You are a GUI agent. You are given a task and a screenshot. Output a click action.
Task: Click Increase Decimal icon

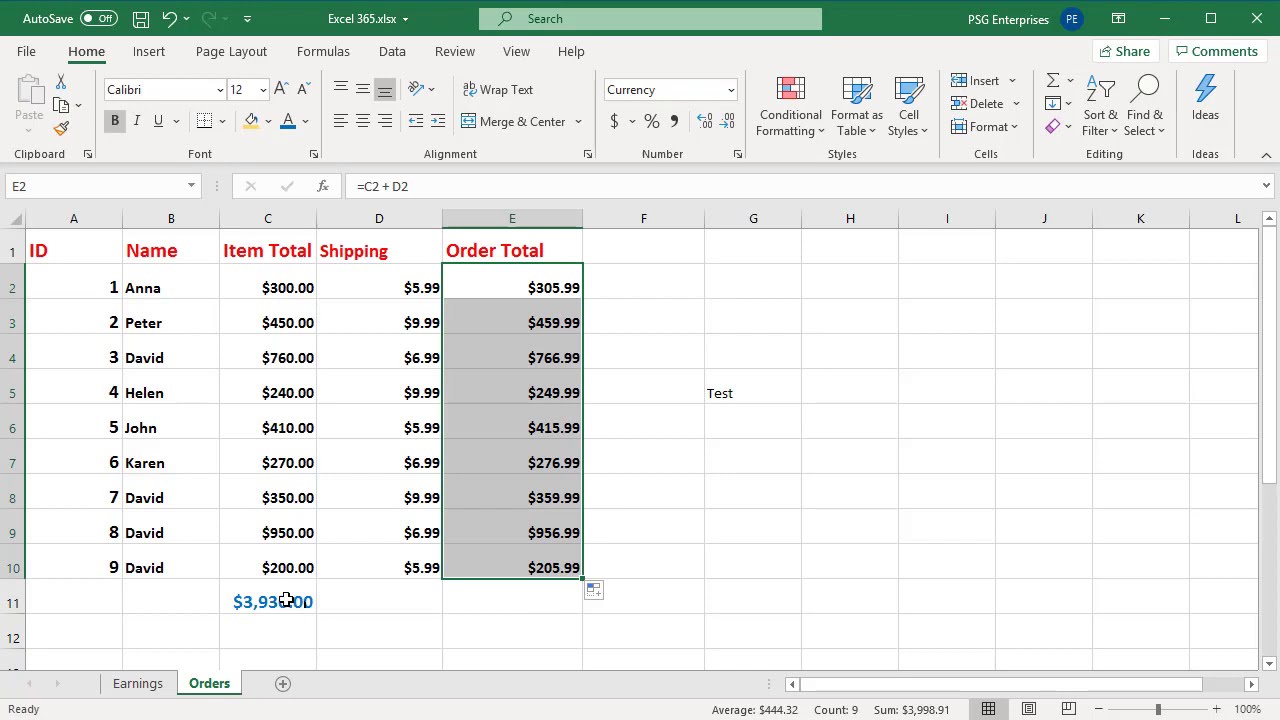click(705, 121)
